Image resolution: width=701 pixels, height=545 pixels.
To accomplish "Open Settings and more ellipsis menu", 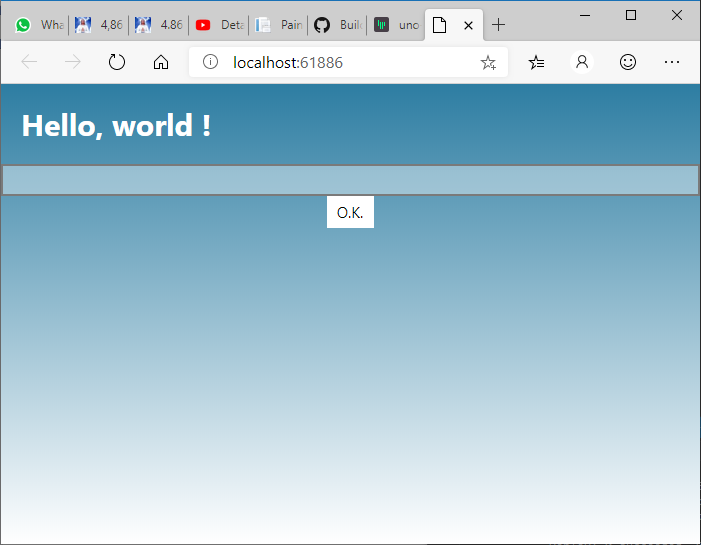I will 672,62.
